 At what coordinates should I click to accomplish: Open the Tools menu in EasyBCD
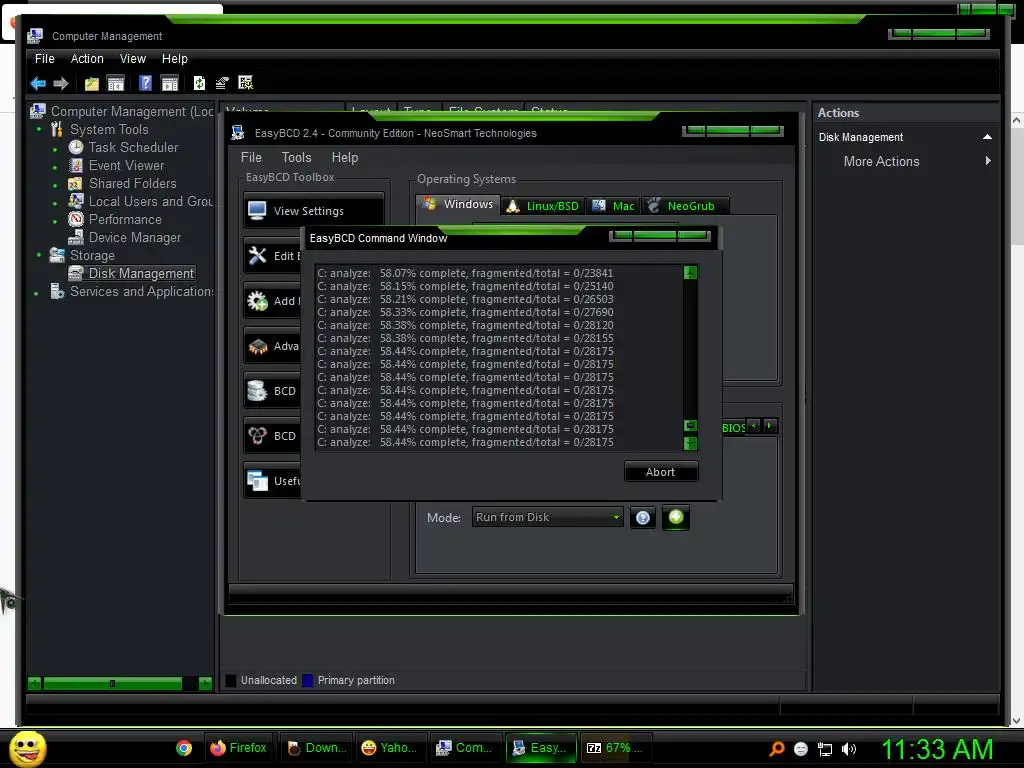(296, 157)
